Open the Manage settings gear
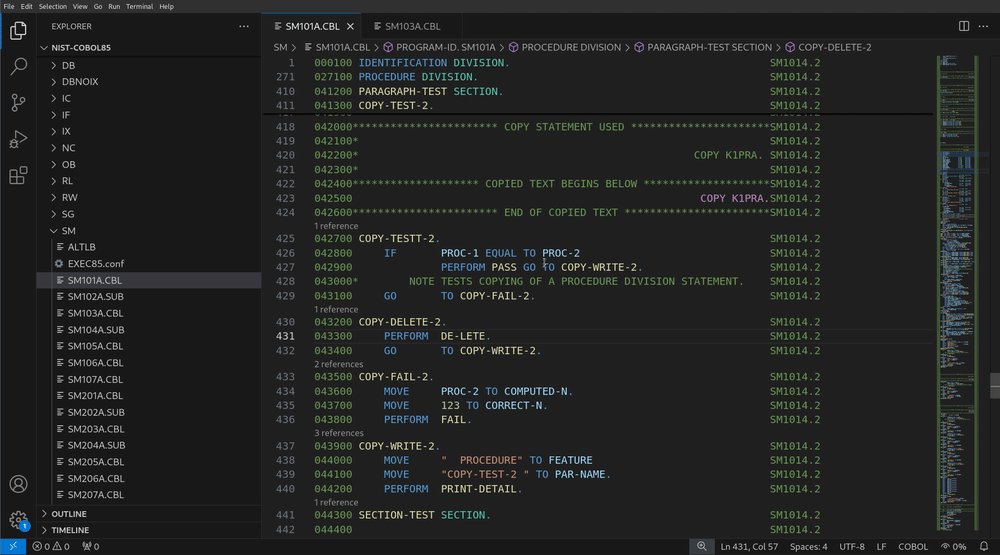 pyautogui.click(x=18, y=520)
